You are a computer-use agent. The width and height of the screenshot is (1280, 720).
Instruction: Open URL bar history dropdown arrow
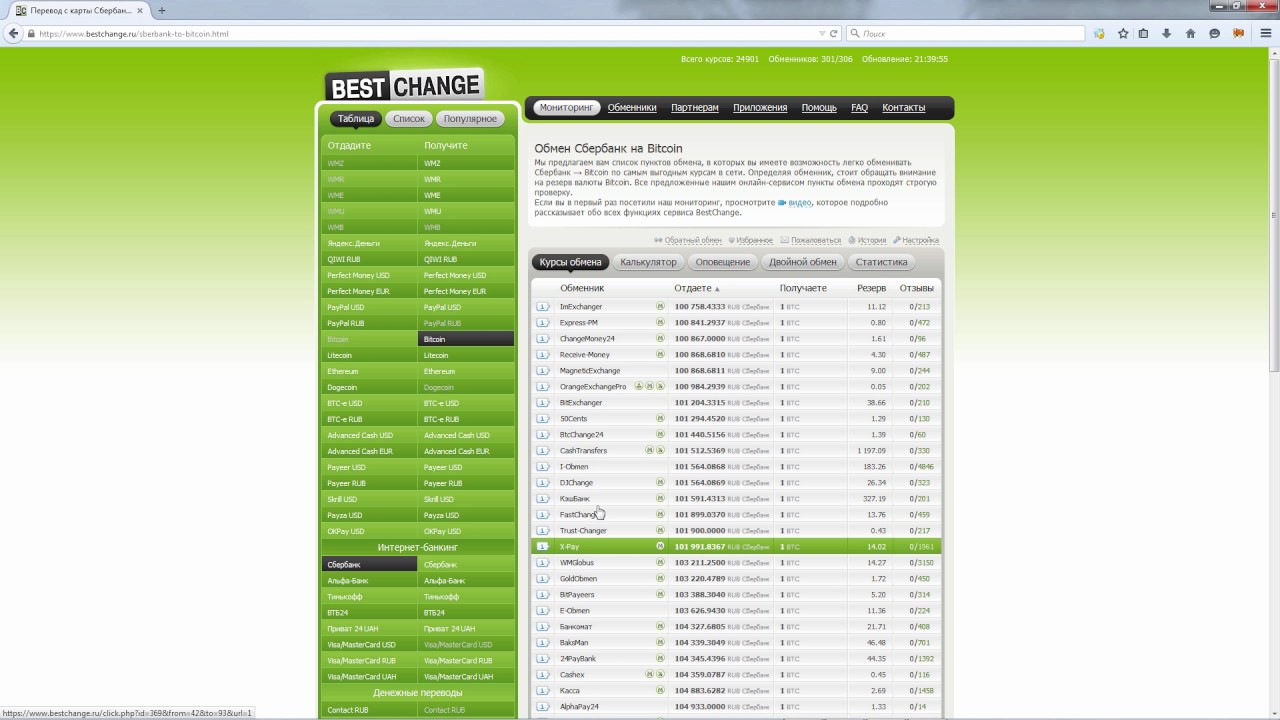click(822, 33)
